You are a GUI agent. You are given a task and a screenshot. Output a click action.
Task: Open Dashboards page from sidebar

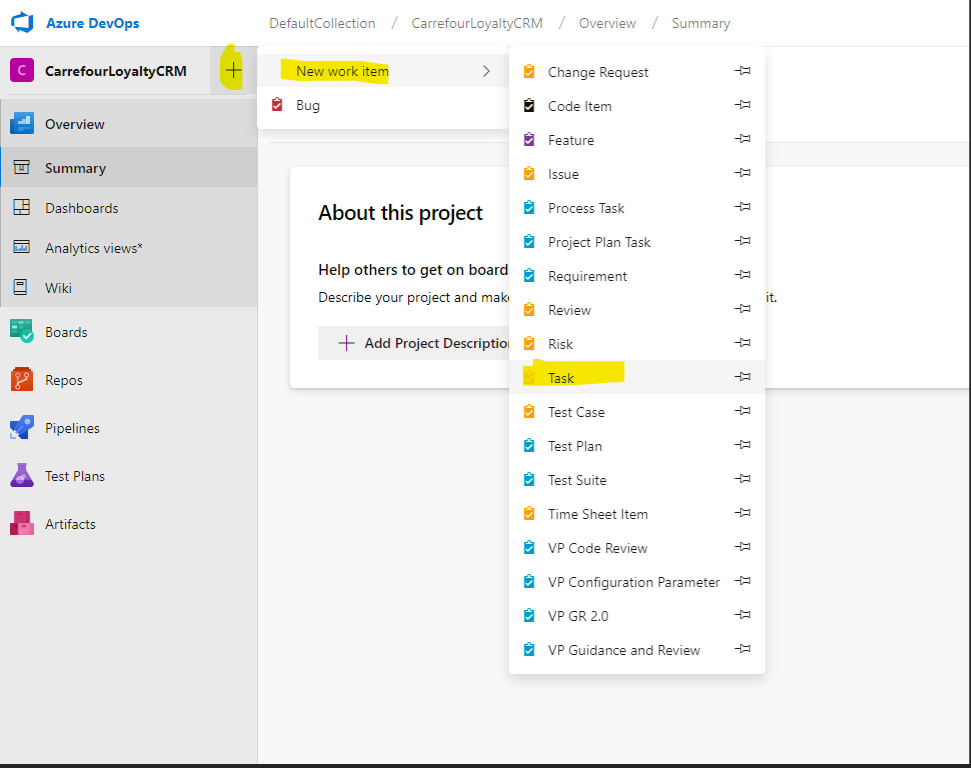point(129,207)
